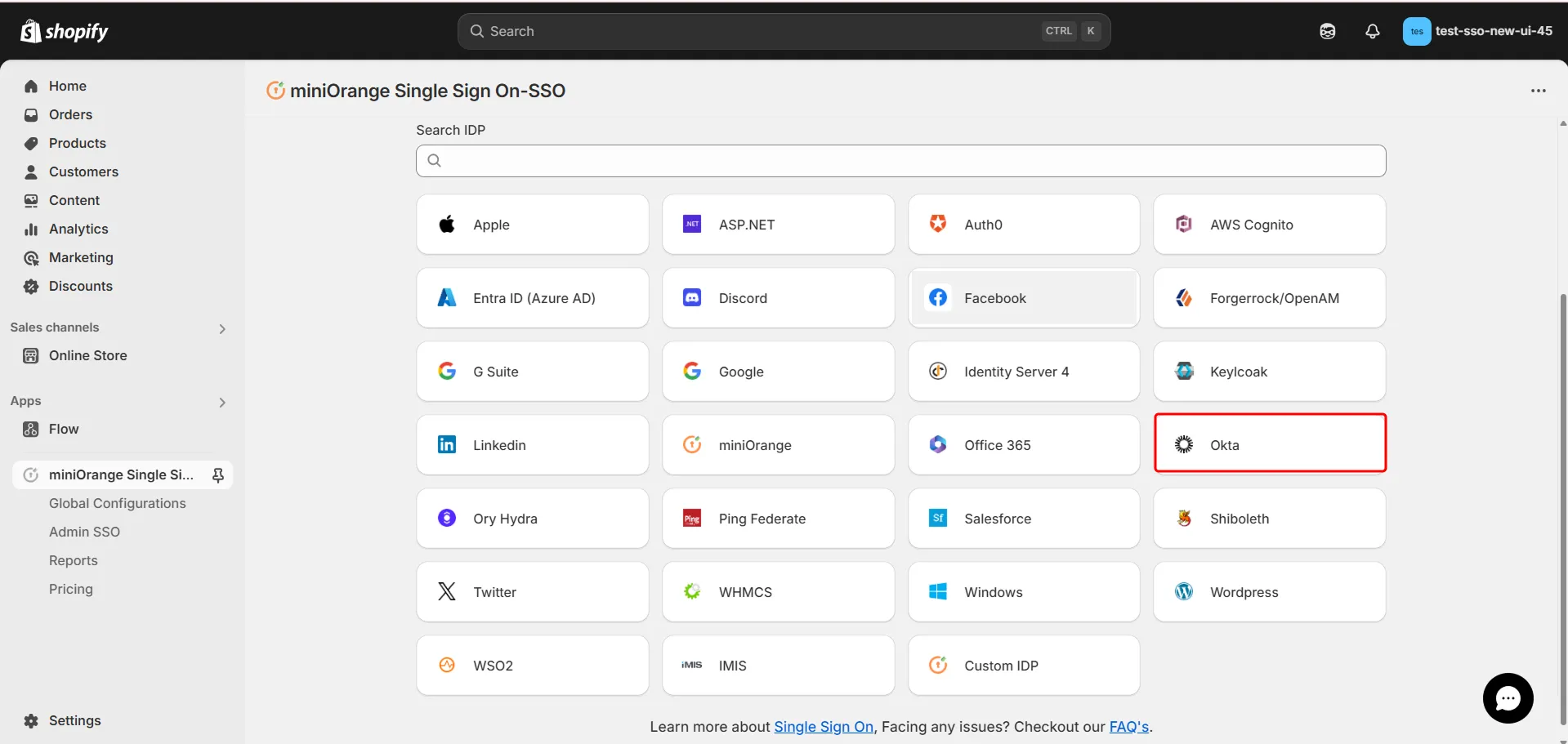
Task: Choose the Identity Server 4 icon
Action: click(x=938, y=371)
